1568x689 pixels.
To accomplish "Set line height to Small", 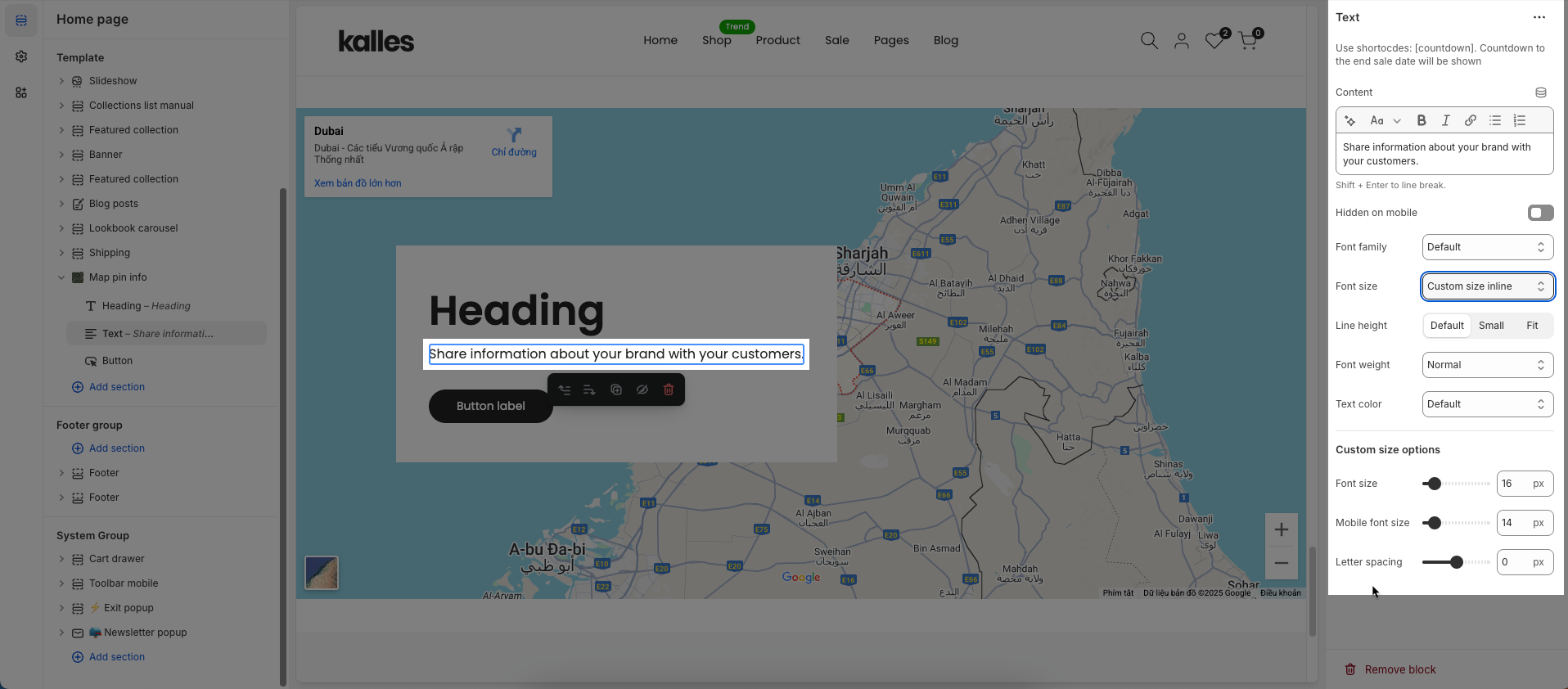I will pyautogui.click(x=1491, y=326).
